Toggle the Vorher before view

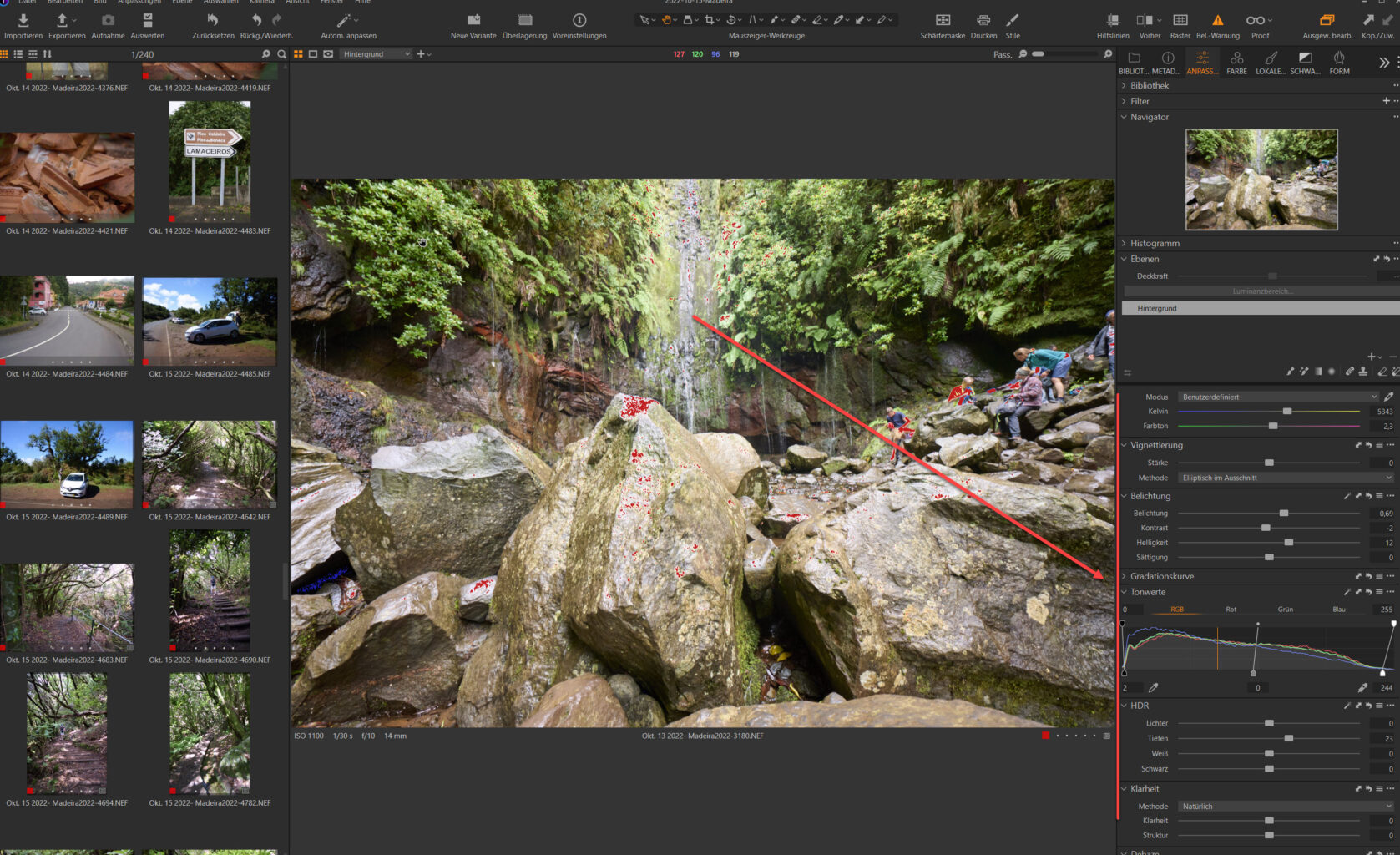(1145, 20)
